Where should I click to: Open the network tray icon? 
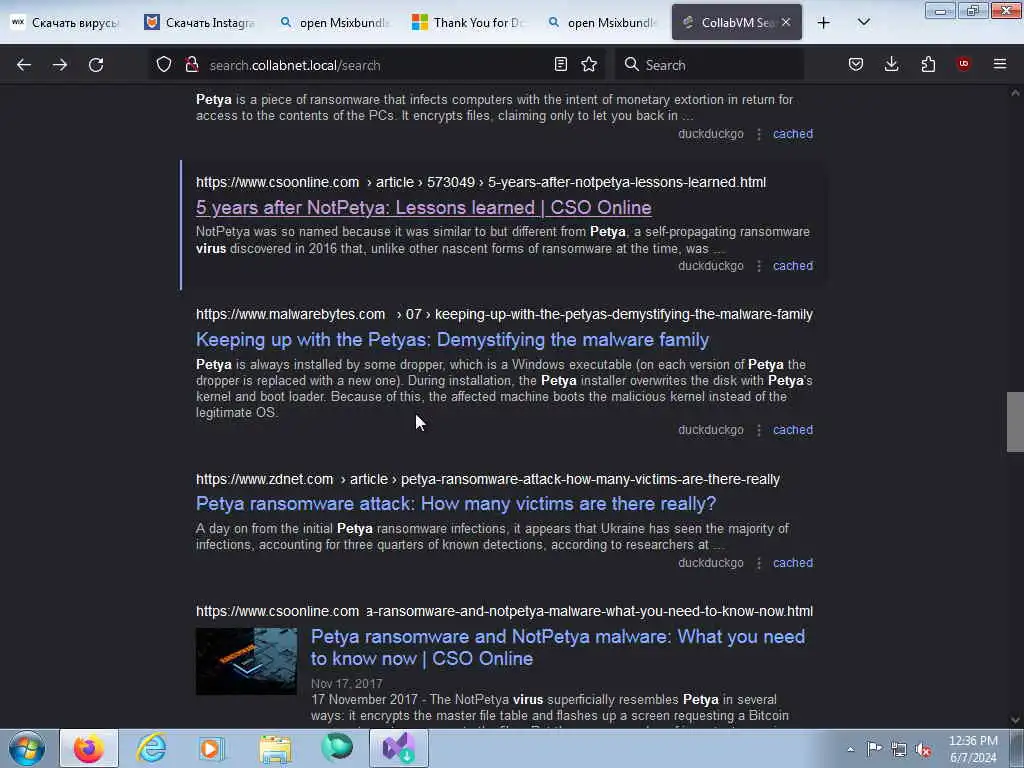point(899,750)
